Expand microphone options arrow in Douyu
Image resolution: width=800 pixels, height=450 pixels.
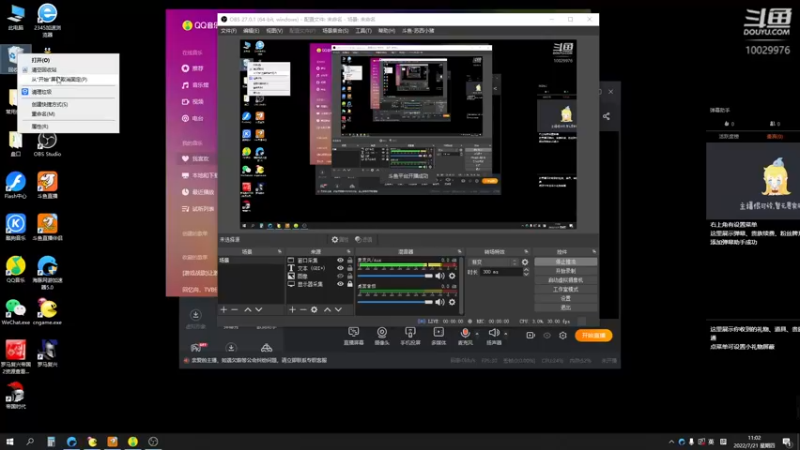[x=478, y=334]
